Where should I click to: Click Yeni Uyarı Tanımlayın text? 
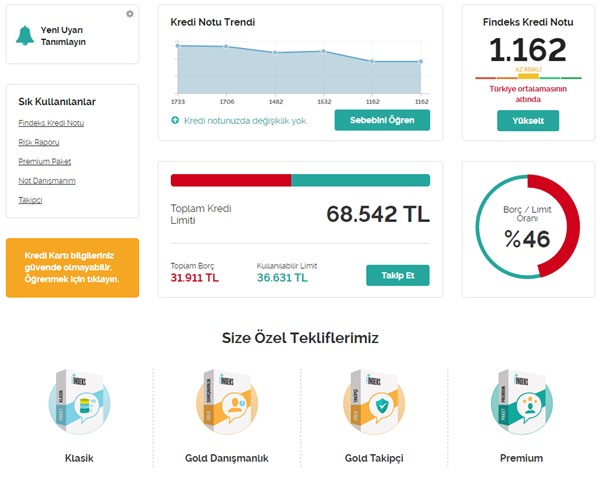[x=63, y=37]
